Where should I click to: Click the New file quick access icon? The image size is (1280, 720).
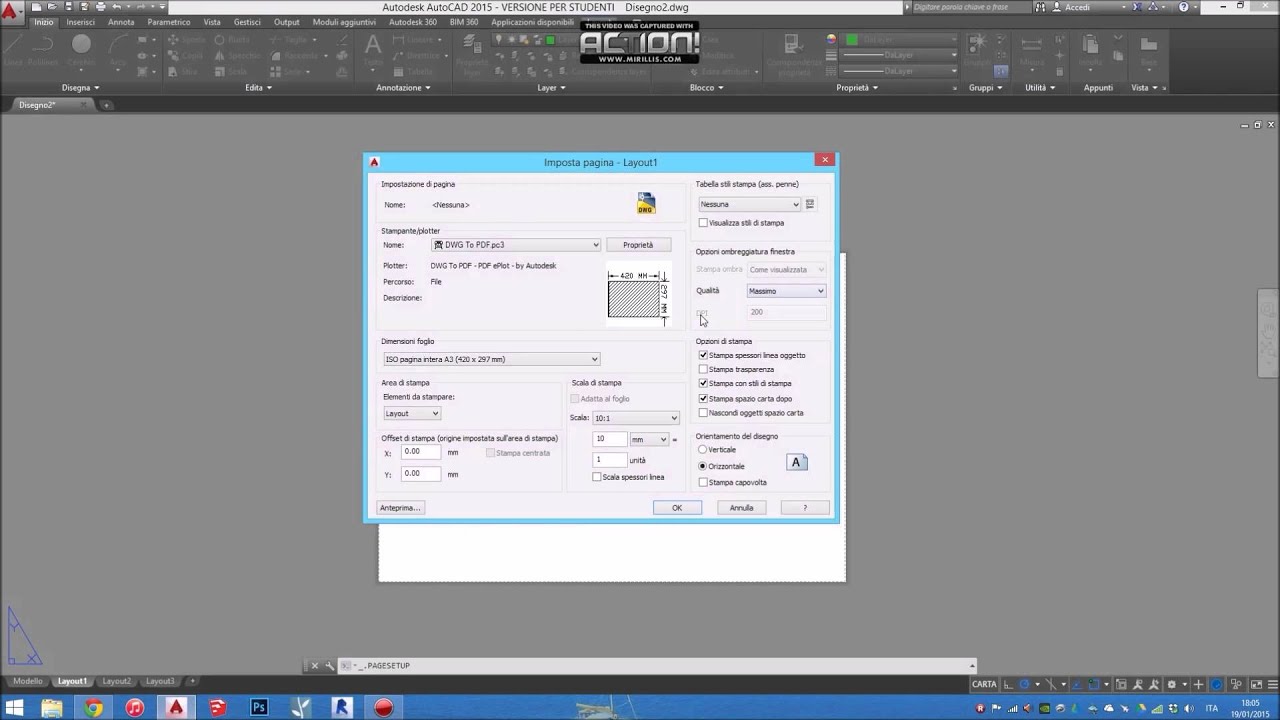coord(37,7)
